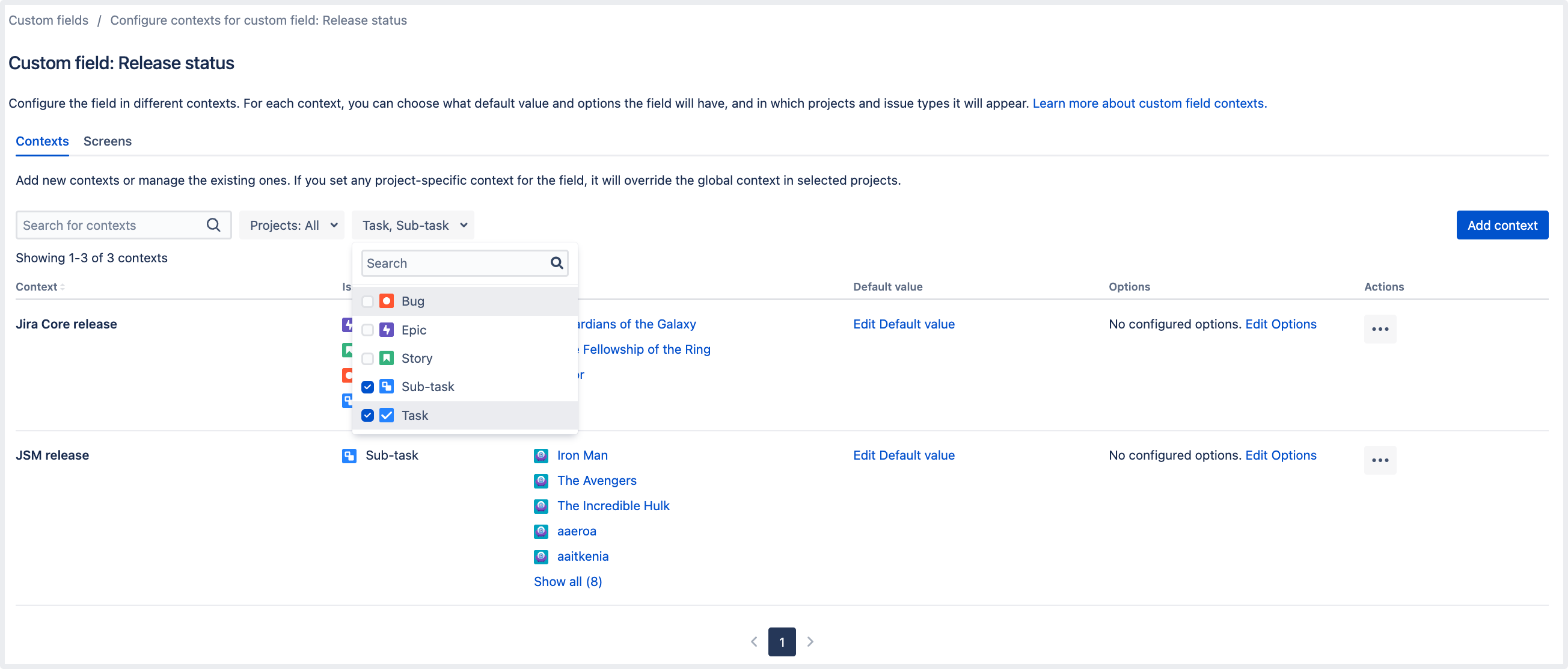
Task: Click the aaeroa project avatar
Action: [x=541, y=531]
